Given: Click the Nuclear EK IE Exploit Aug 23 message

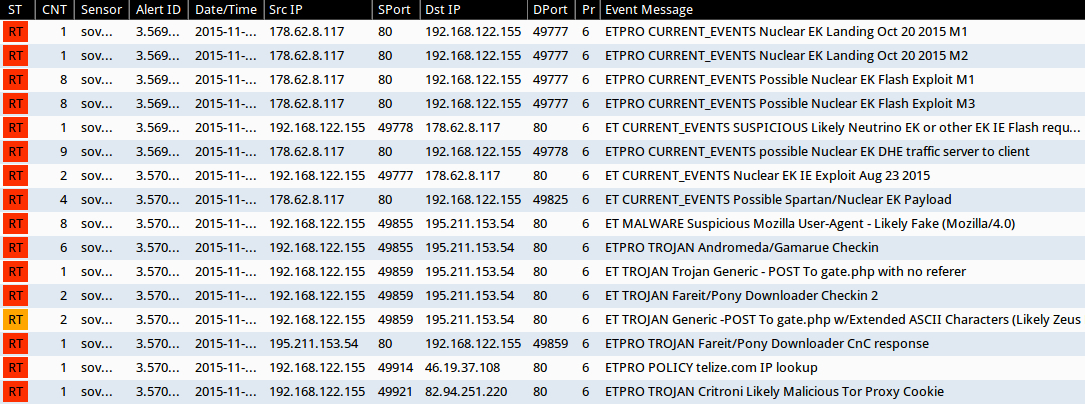Looking at the screenshot, I should tap(766, 176).
